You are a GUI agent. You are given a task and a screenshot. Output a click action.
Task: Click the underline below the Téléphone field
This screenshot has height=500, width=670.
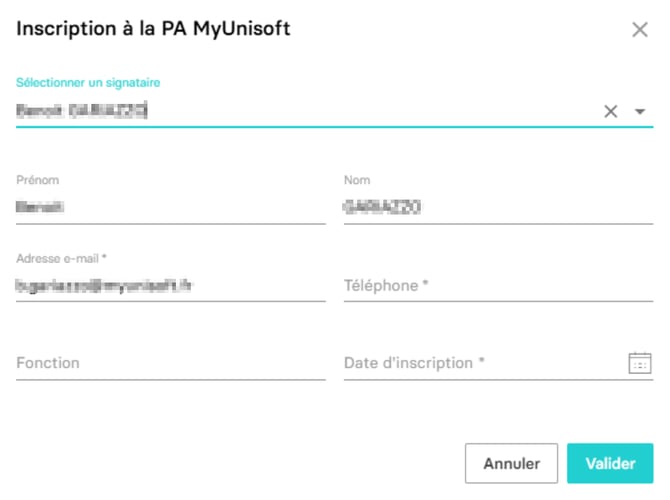(498, 302)
